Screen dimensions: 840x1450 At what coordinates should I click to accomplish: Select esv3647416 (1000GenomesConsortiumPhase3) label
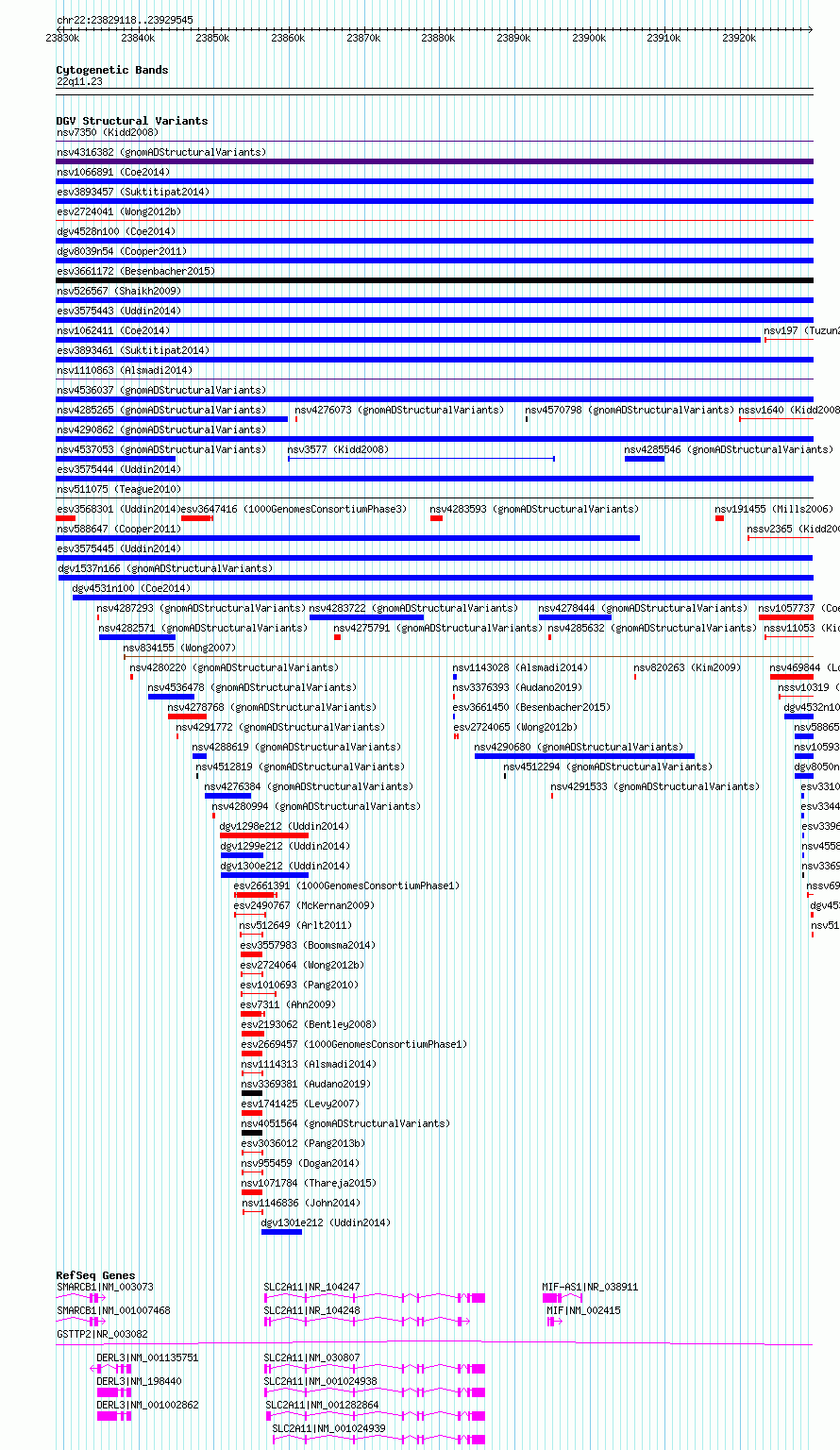pyautogui.click(x=294, y=510)
